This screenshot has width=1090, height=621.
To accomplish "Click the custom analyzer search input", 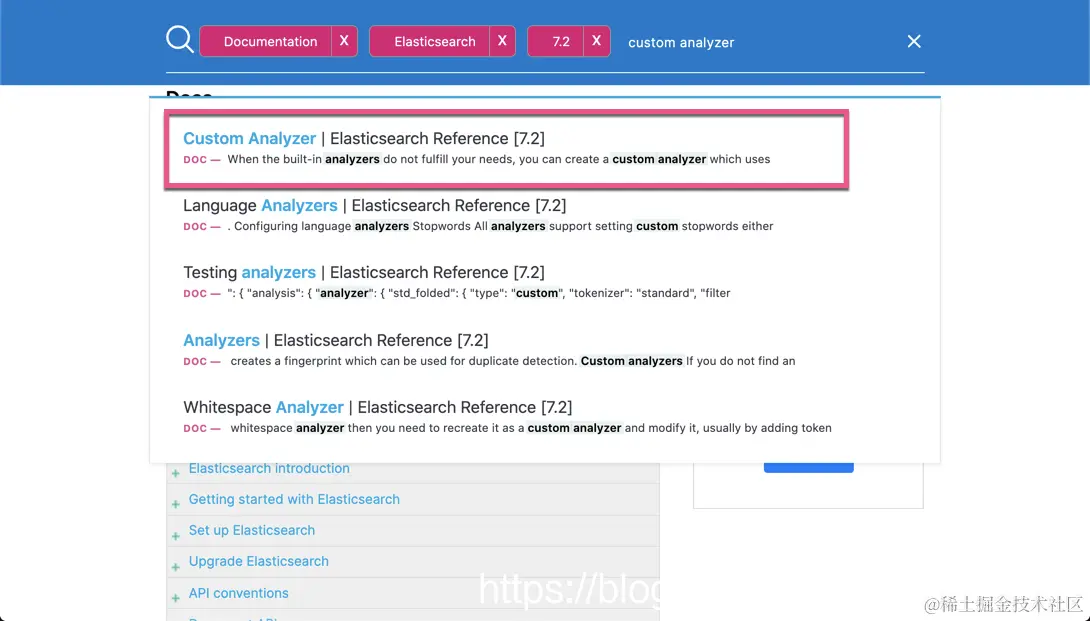I will tap(758, 42).
